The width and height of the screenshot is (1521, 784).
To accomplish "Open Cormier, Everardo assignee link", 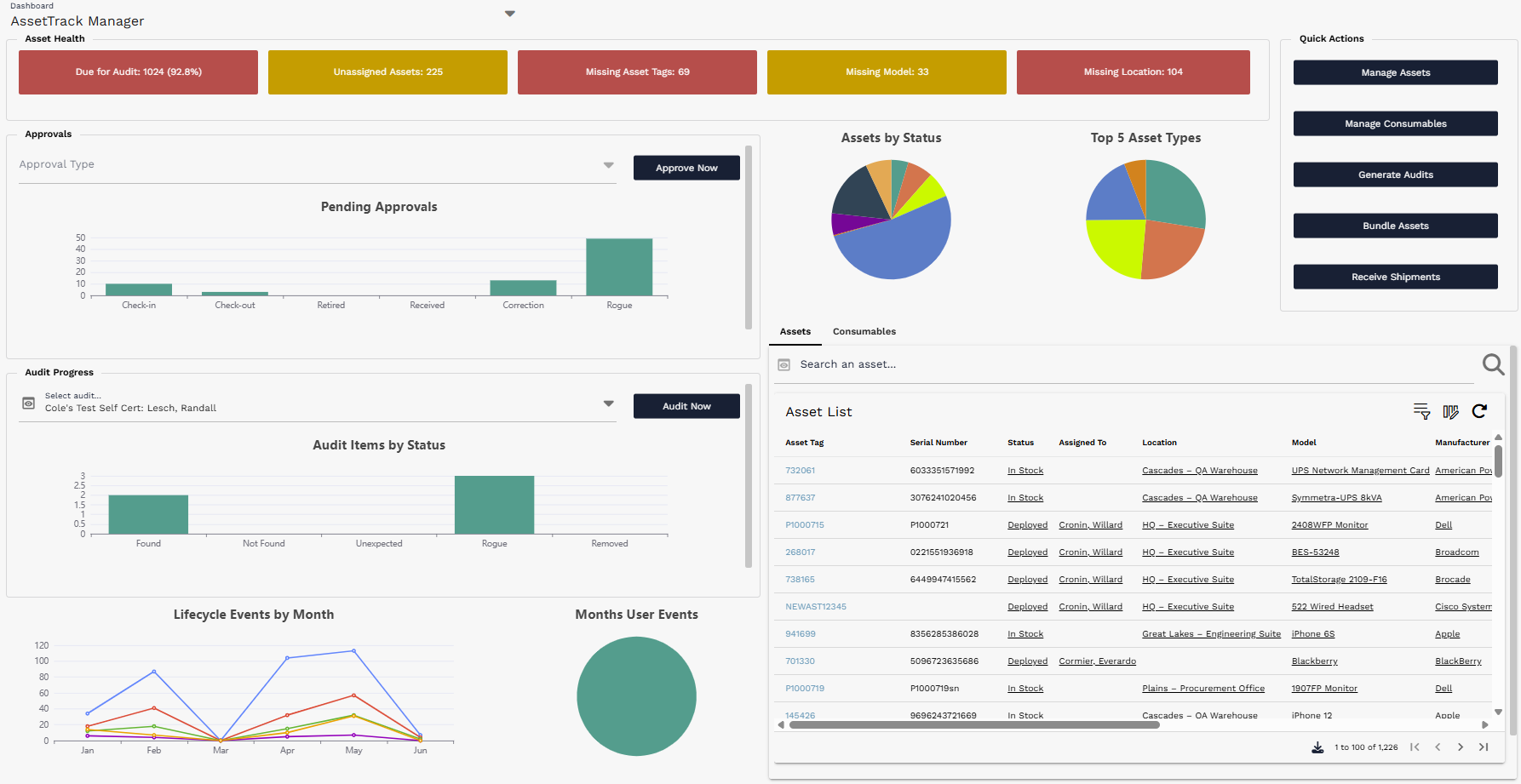I will tap(1097, 661).
